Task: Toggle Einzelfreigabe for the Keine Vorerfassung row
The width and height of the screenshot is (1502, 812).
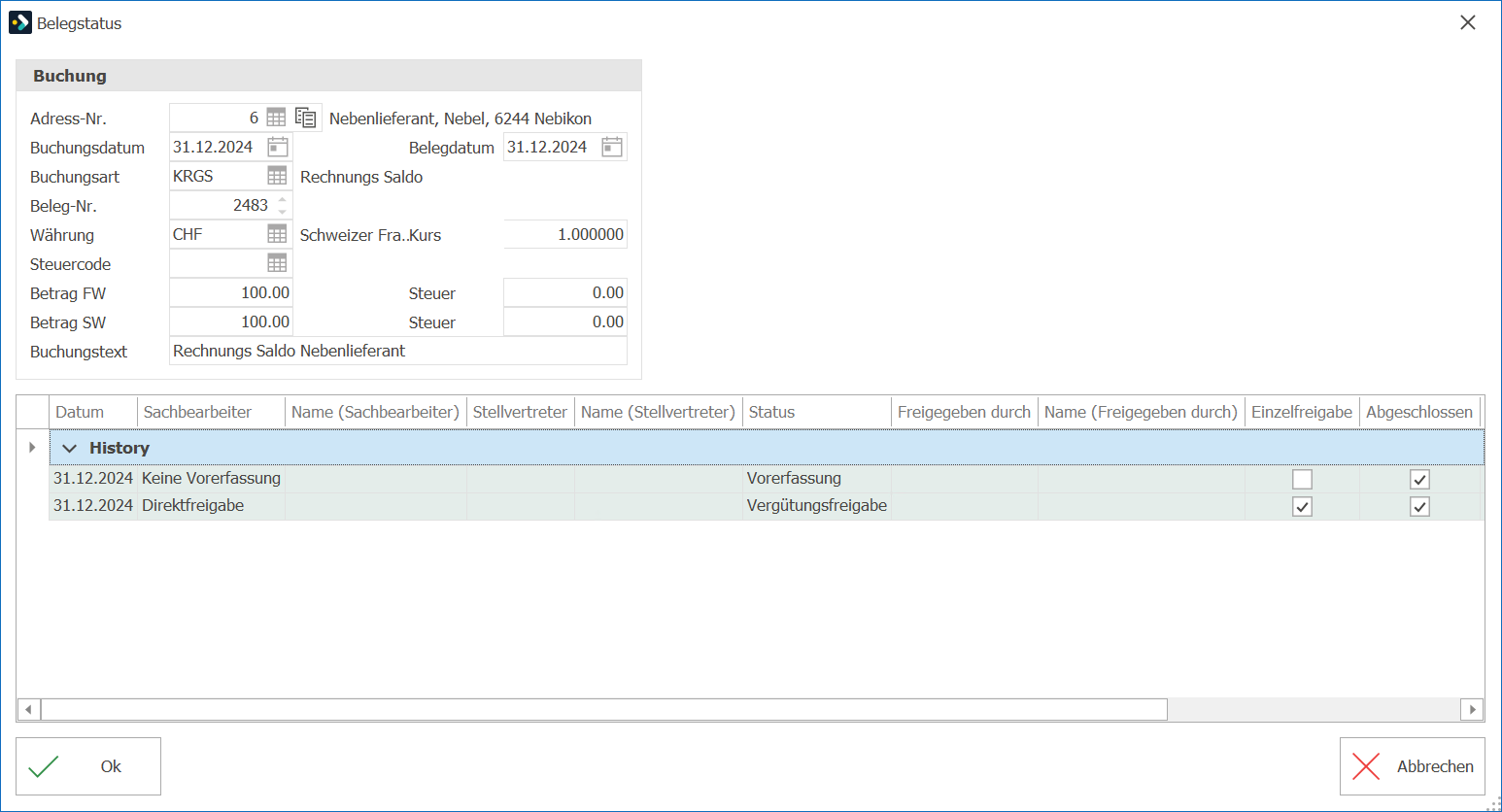Action: point(1302,479)
